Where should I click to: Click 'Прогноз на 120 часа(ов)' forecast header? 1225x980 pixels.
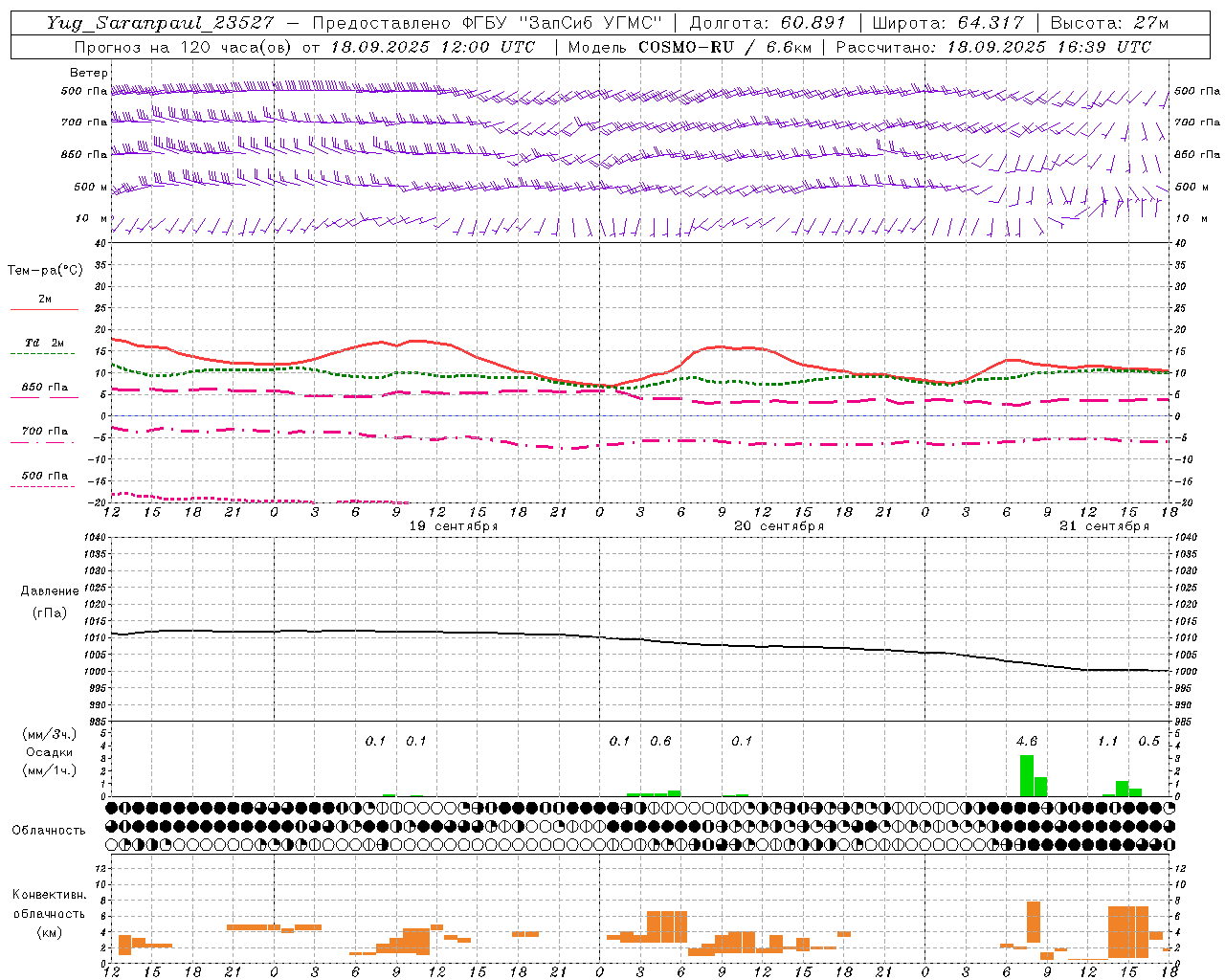click(x=184, y=47)
